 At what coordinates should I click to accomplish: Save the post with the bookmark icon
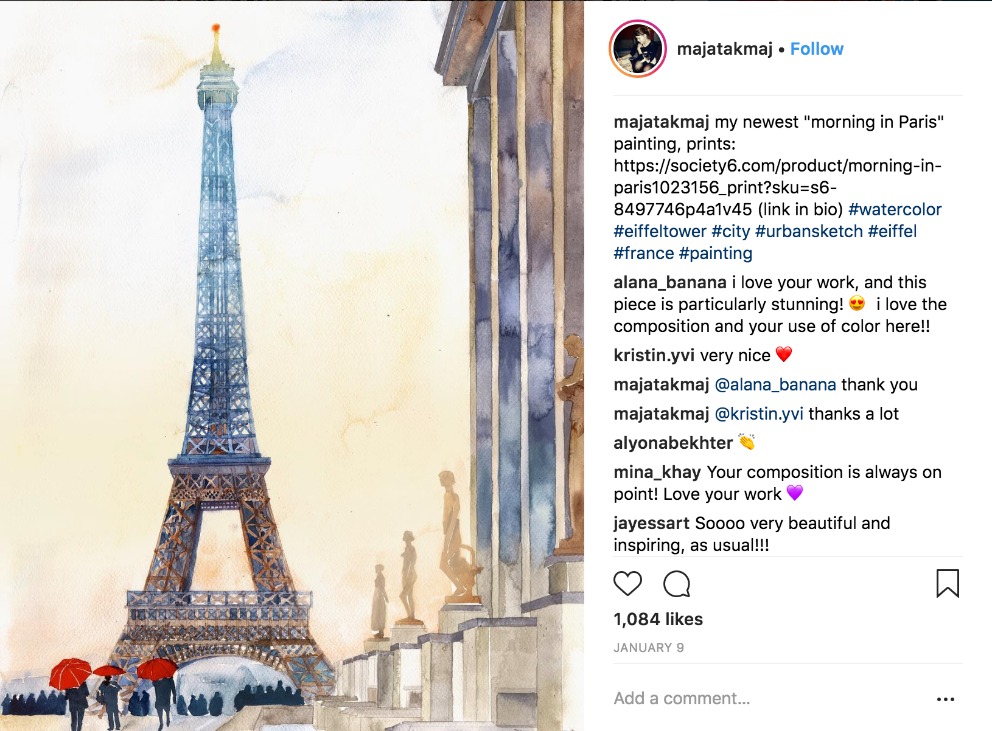(947, 583)
